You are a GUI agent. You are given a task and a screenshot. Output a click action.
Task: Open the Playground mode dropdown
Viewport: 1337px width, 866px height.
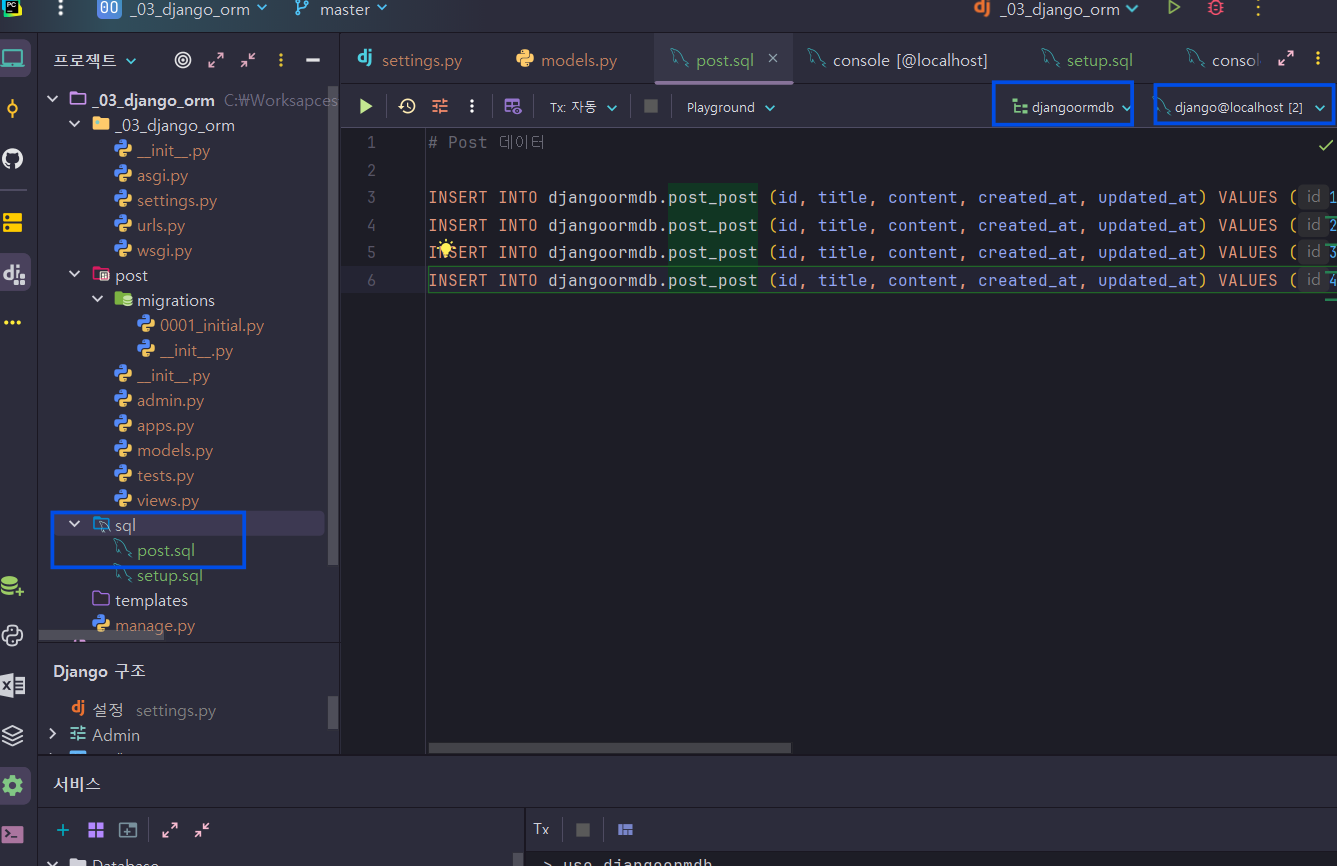[731, 107]
